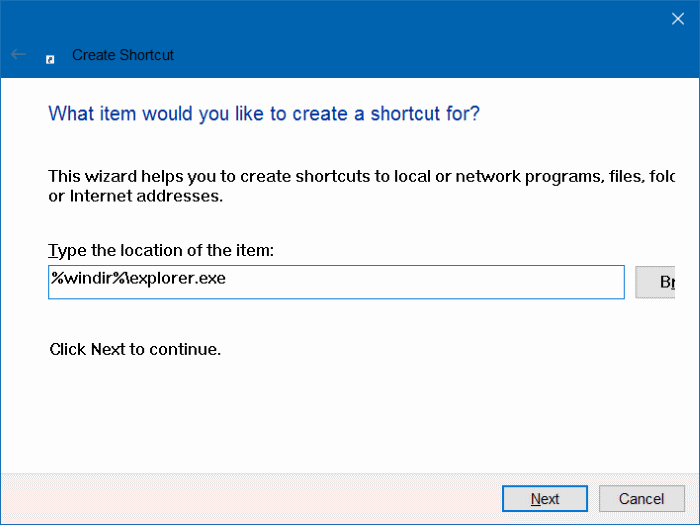
Task: Click the shortcut icon beside Create Shortcut title
Action: [x=50, y=59]
